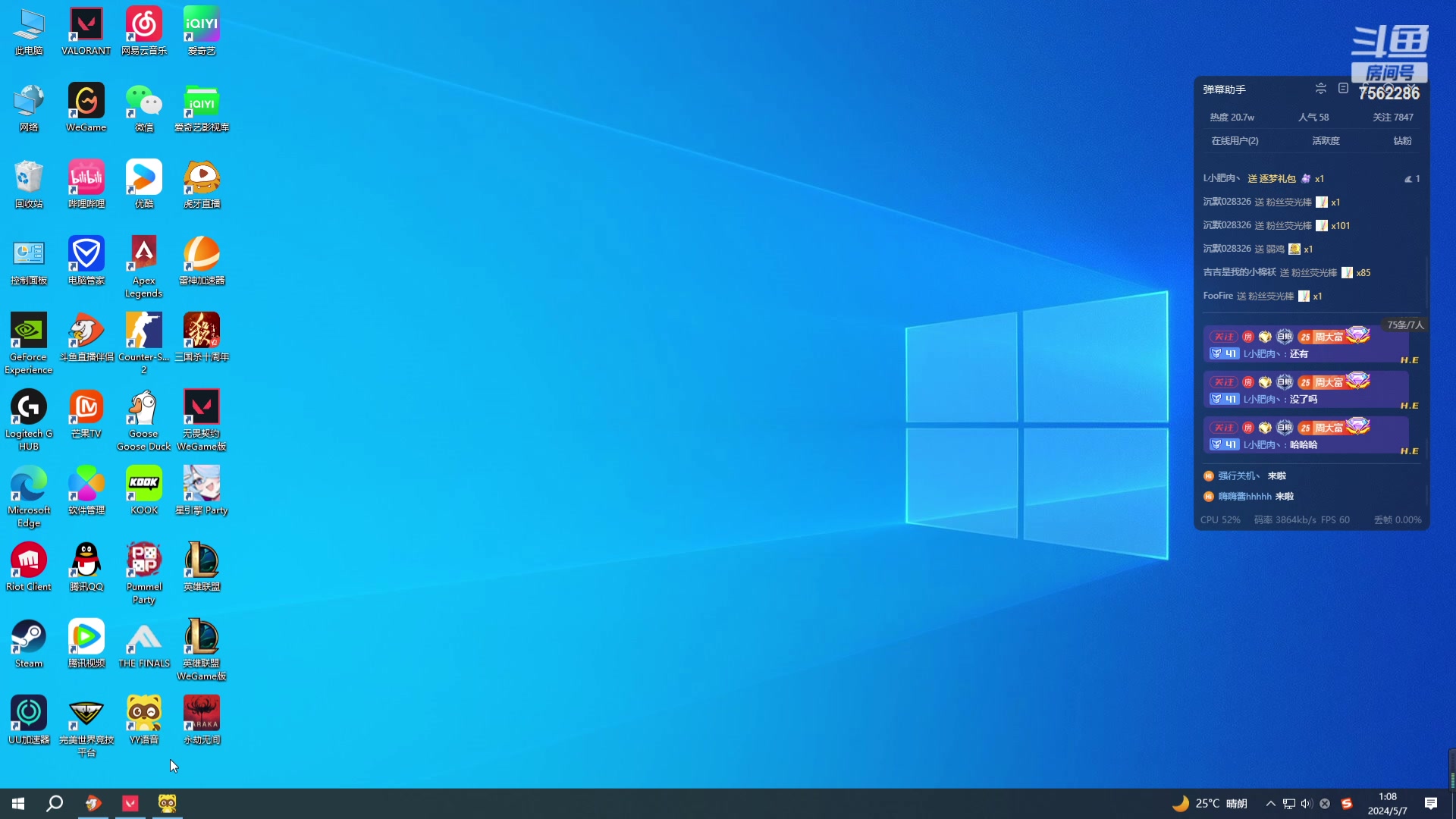The image size is (1456, 819).
Task: Open 芒果TV desktop icon
Action: (x=86, y=414)
